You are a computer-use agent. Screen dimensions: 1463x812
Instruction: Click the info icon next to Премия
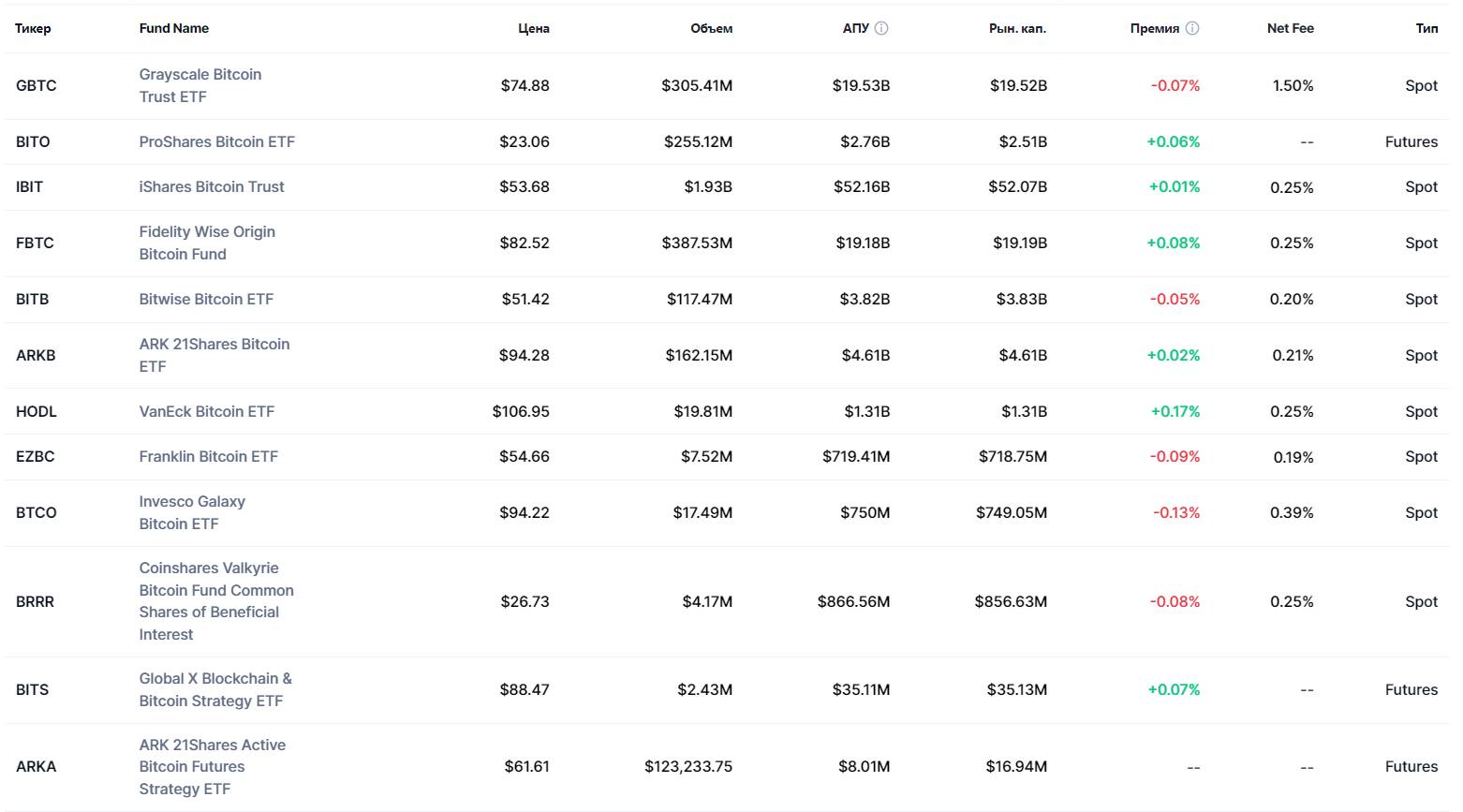(x=1192, y=28)
